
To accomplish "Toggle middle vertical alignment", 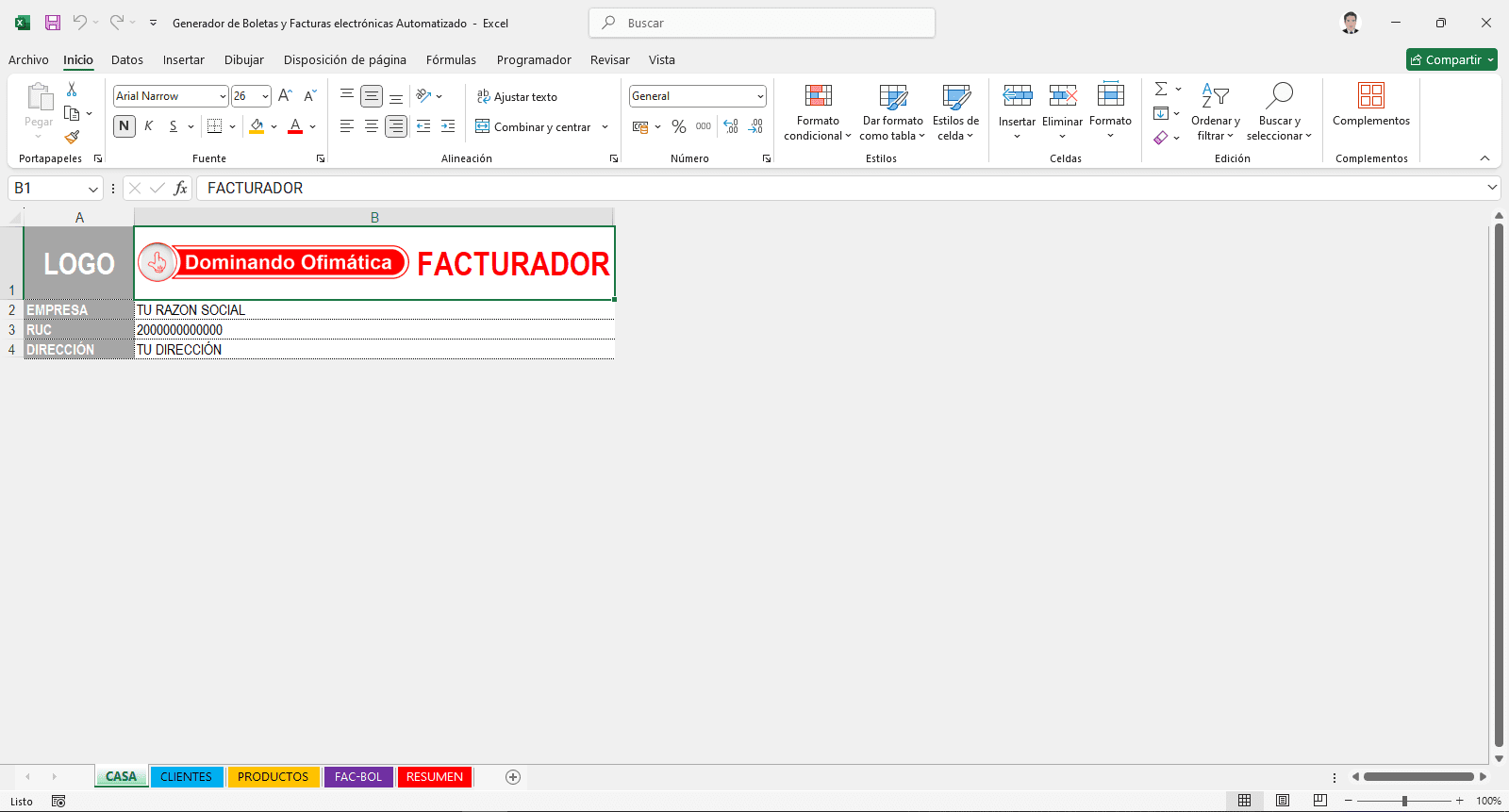I will pyautogui.click(x=372, y=96).
